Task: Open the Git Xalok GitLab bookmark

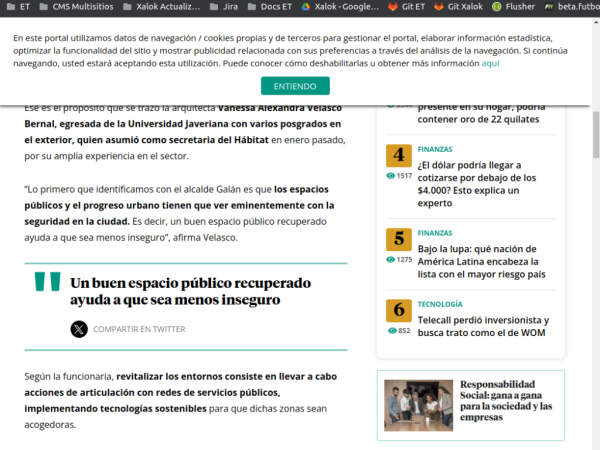Action: tap(458, 7)
